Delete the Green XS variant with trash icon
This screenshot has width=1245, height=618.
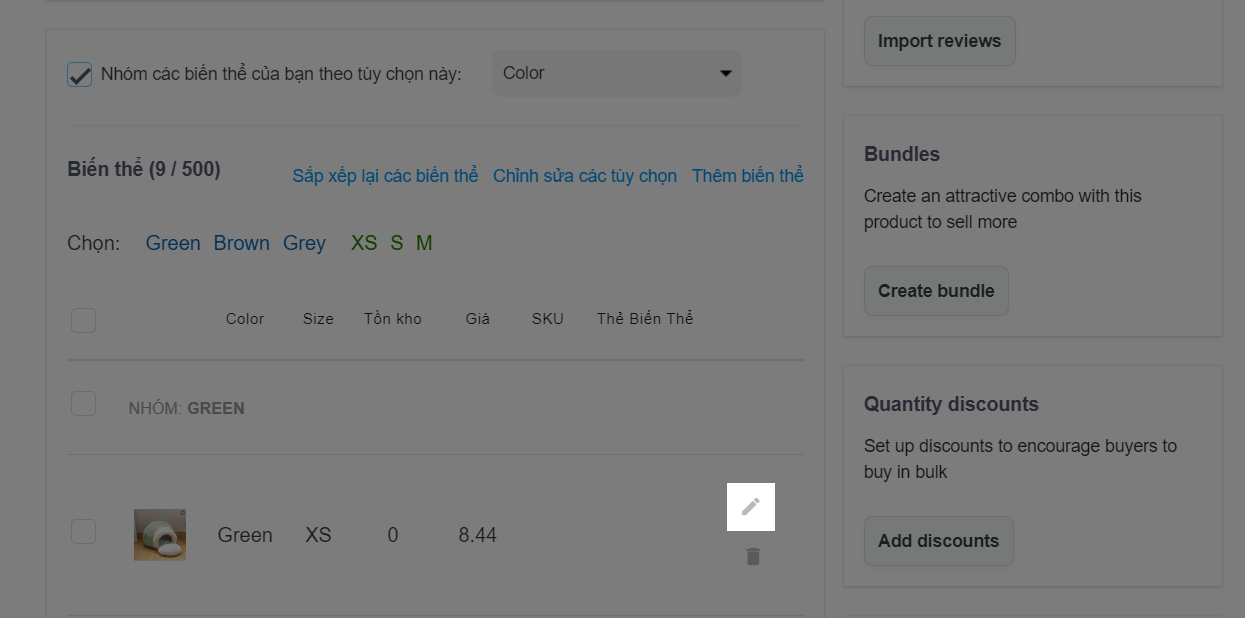[x=753, y=556]
